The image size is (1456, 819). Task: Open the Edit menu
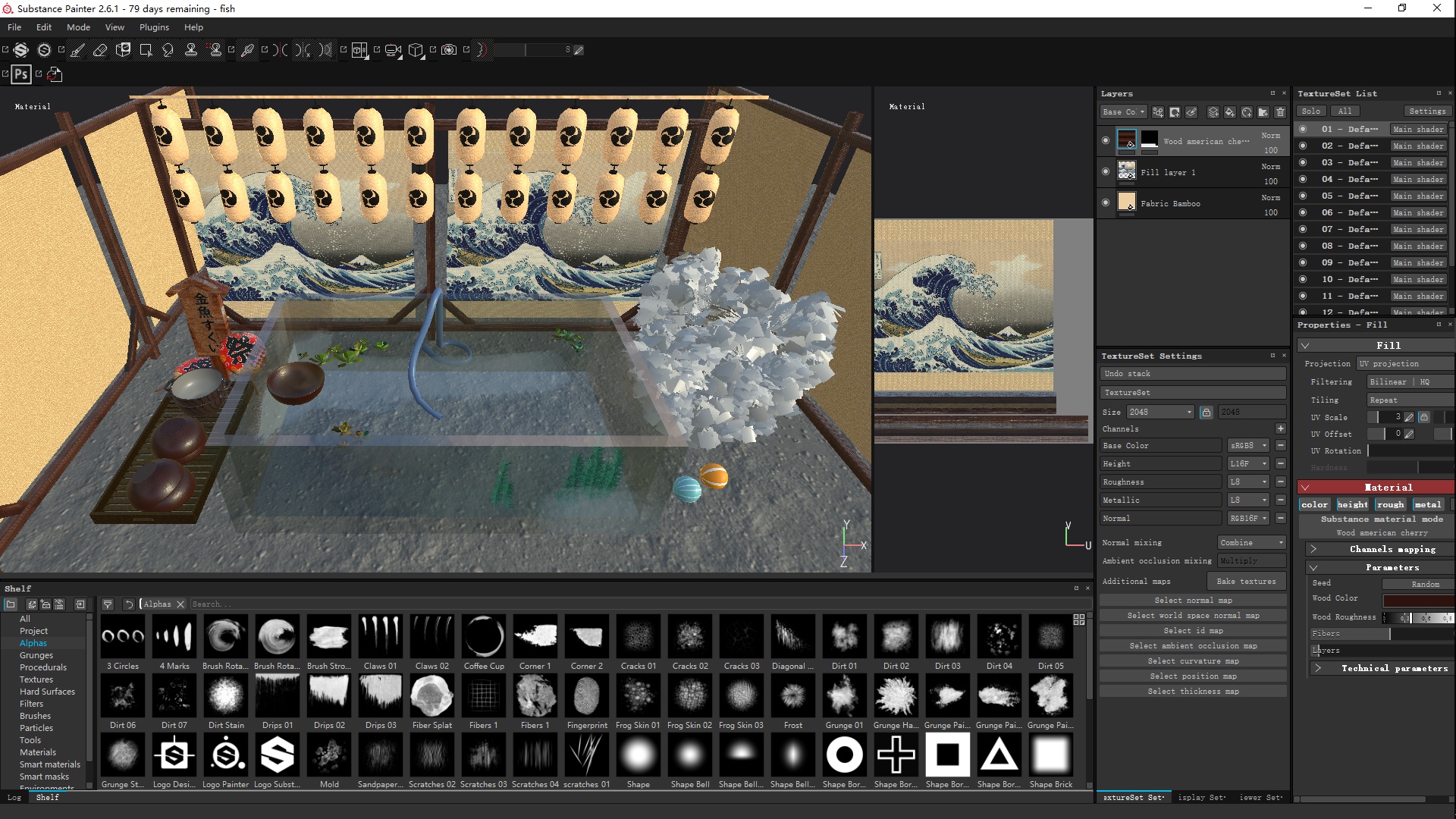tap(44, 27)
